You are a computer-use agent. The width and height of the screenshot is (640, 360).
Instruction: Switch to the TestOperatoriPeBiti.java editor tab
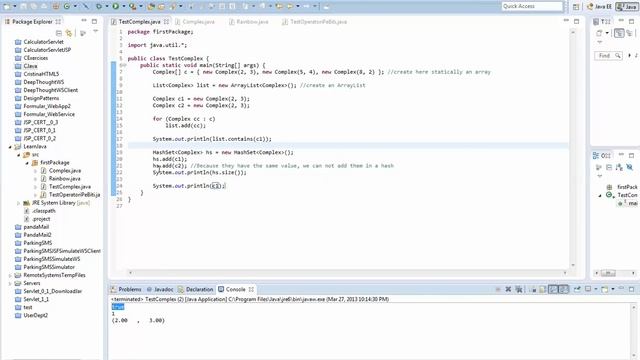318,22
